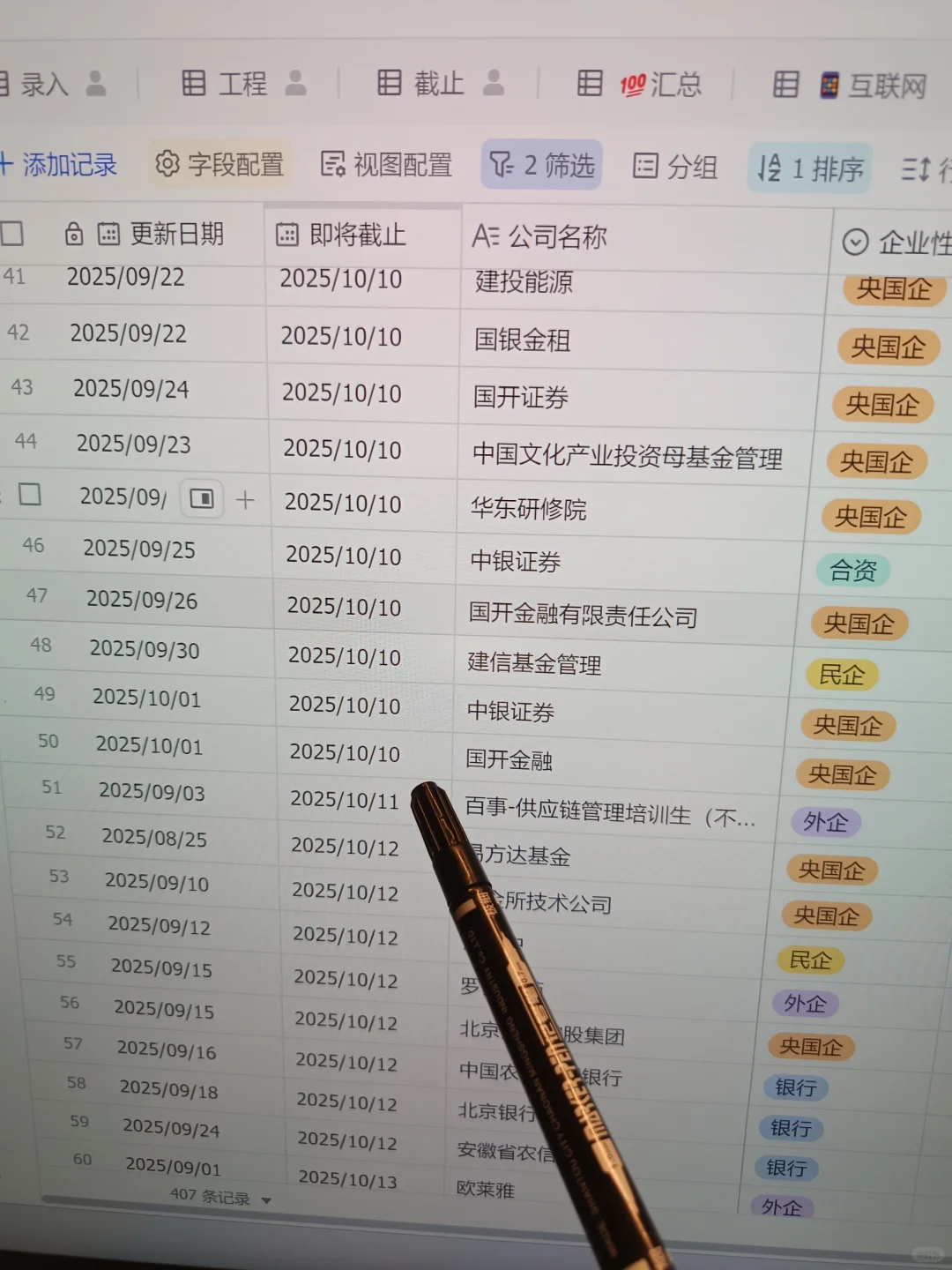Click the grouping icon beside 分组
This screenshot has width=952, height=1270.
click(x=646, y=165)
